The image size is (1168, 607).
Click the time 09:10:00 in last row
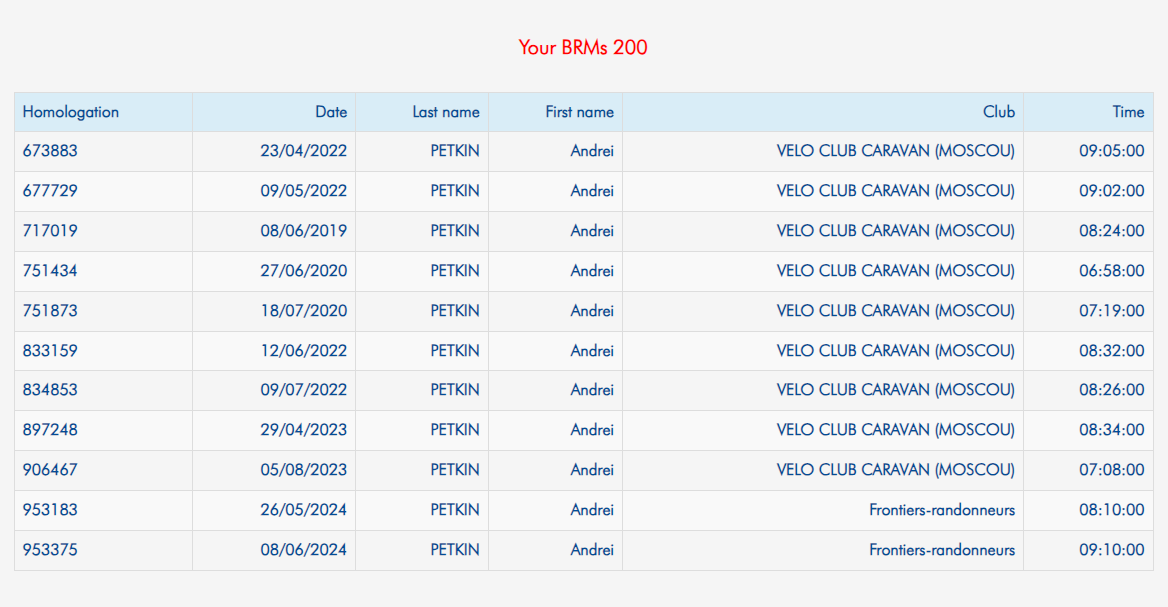pyautogui.click(x=1111, y=550)
